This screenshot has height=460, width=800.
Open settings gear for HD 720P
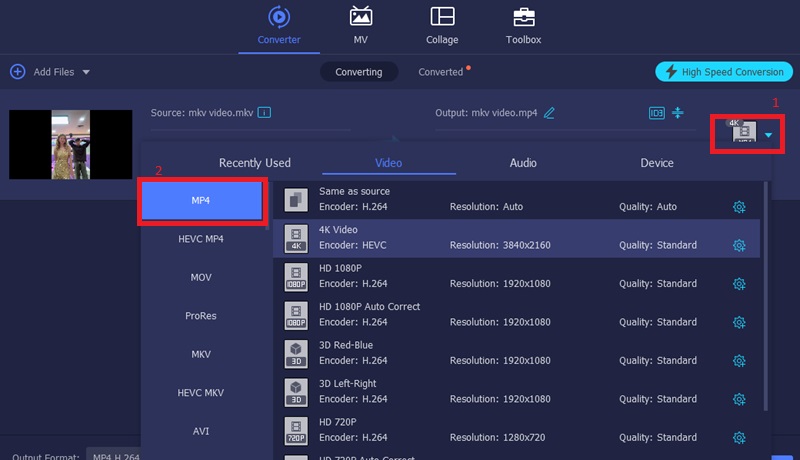[x=739, y=438]
